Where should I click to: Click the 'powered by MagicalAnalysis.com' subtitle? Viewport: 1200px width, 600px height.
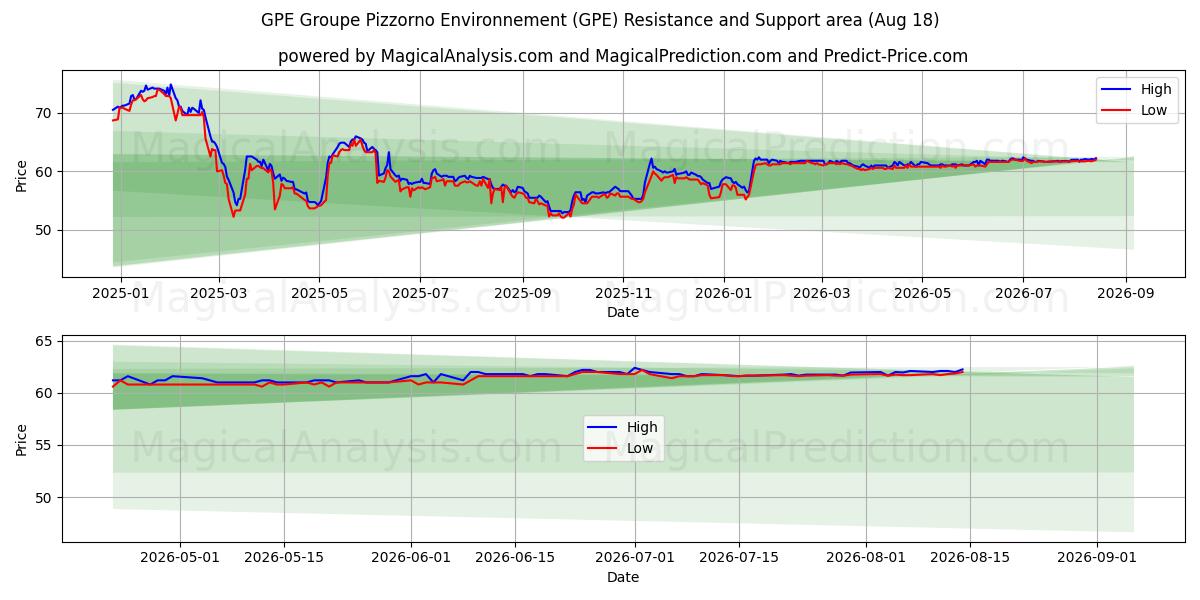(623, 56)
